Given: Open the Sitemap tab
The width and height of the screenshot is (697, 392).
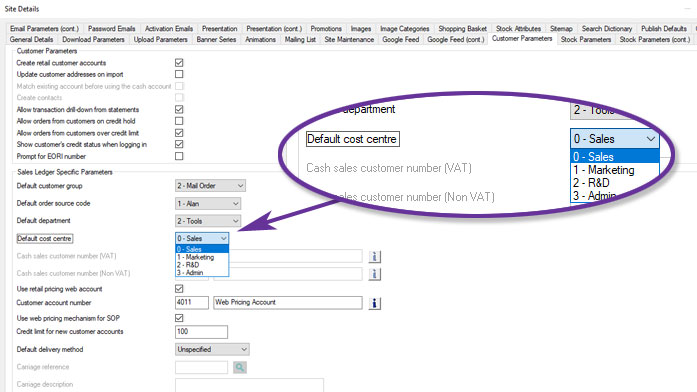Looking at the screenshot, I should pos(561,28).
